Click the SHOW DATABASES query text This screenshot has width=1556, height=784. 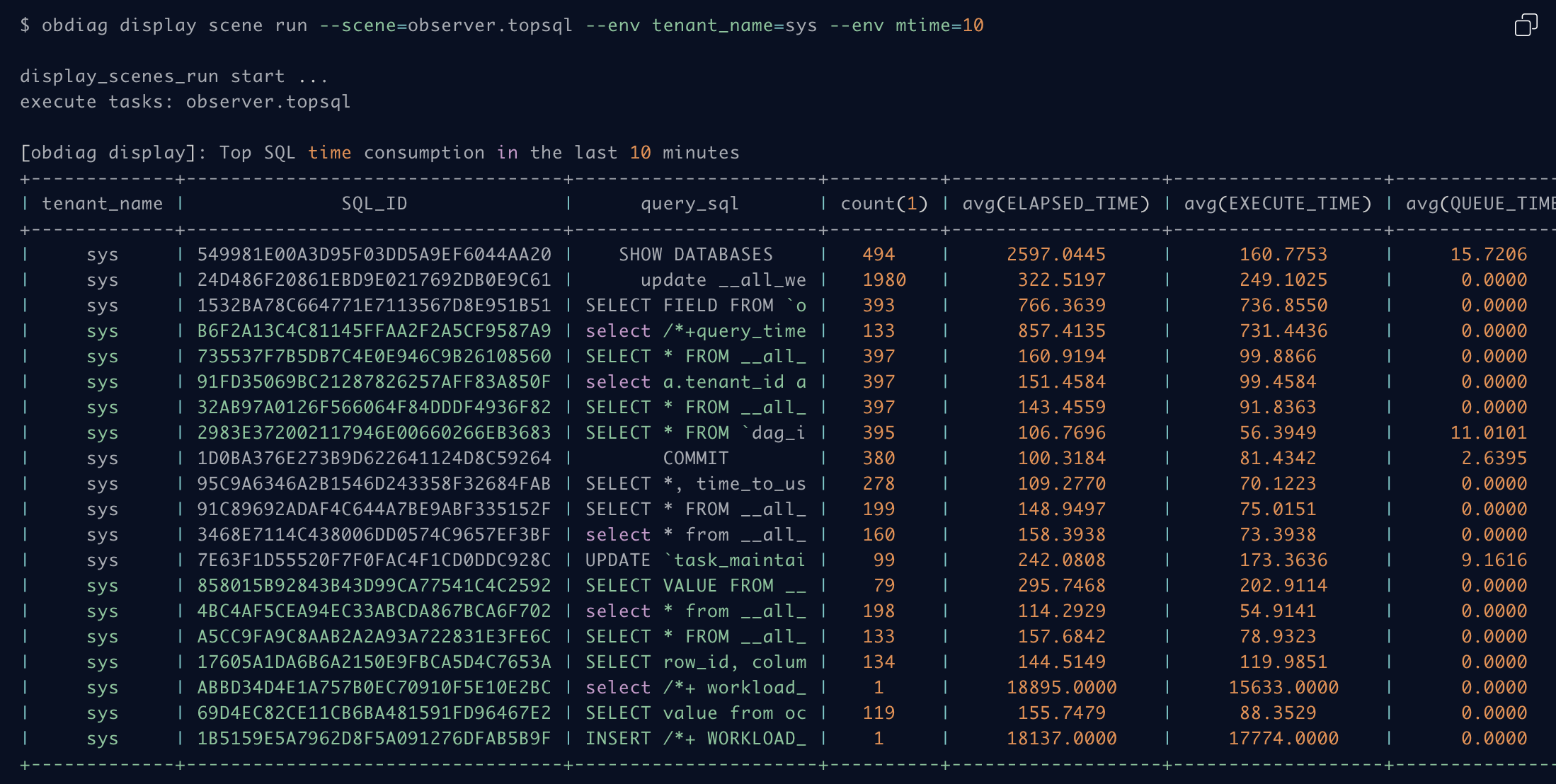695,255
